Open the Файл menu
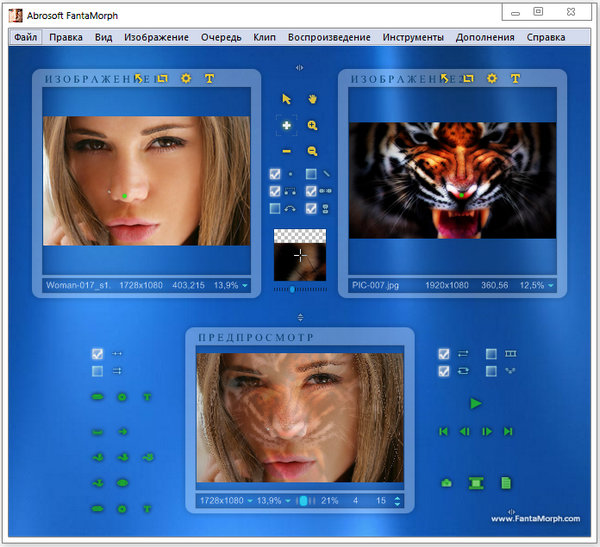This screenshot has height=547, width=600. pos(26,37)
